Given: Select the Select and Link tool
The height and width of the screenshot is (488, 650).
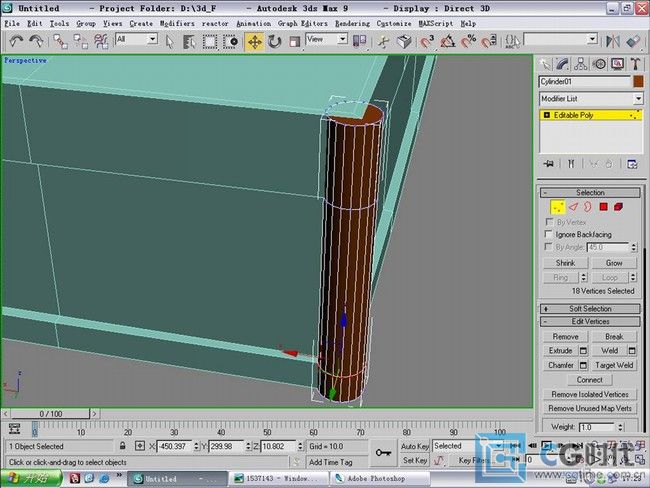Looking at the screenshot, I should click(x=61, y=41).
